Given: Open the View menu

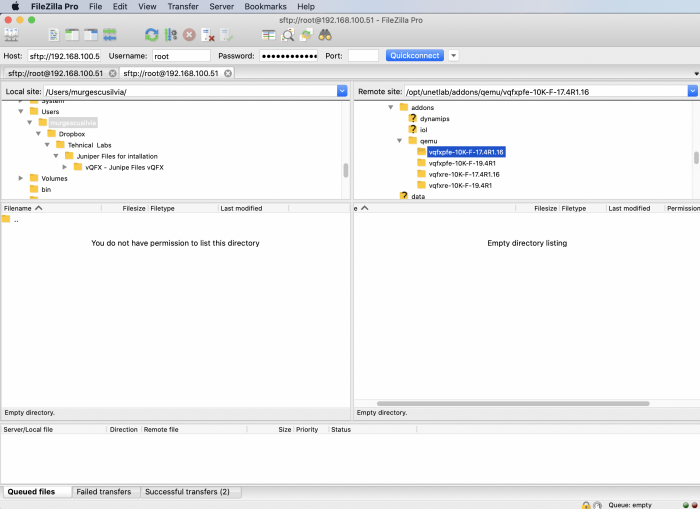Looking at the screenshot, I should tap(147, 6).
